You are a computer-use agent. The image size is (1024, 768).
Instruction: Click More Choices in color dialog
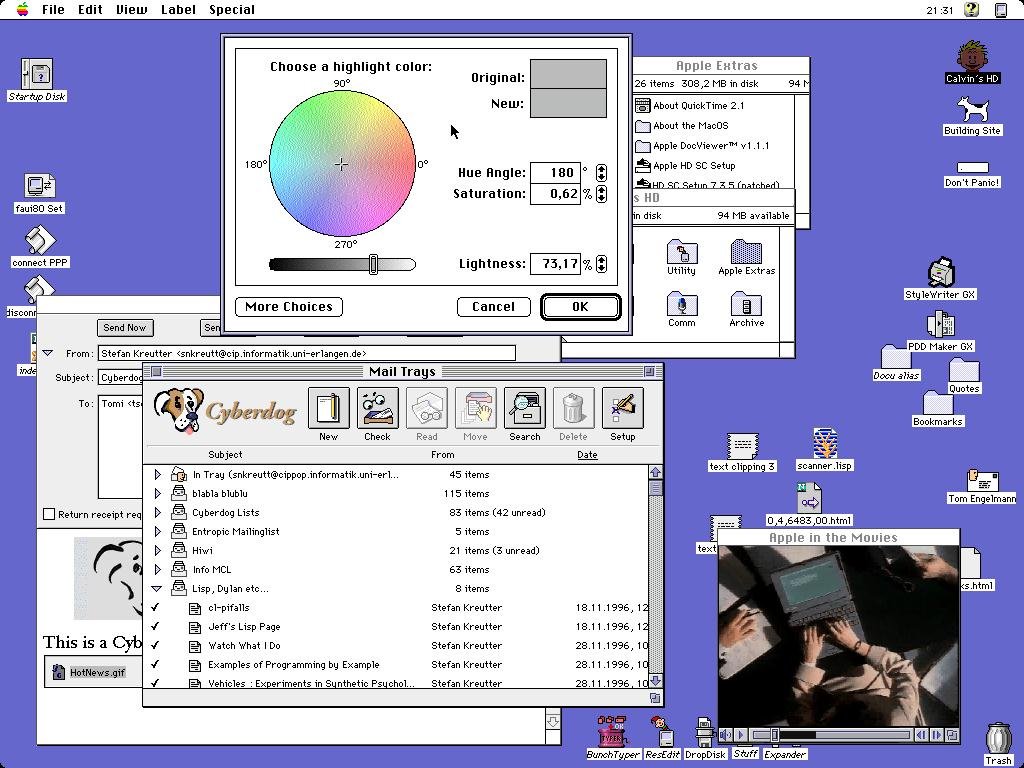[x=289, y=307]
